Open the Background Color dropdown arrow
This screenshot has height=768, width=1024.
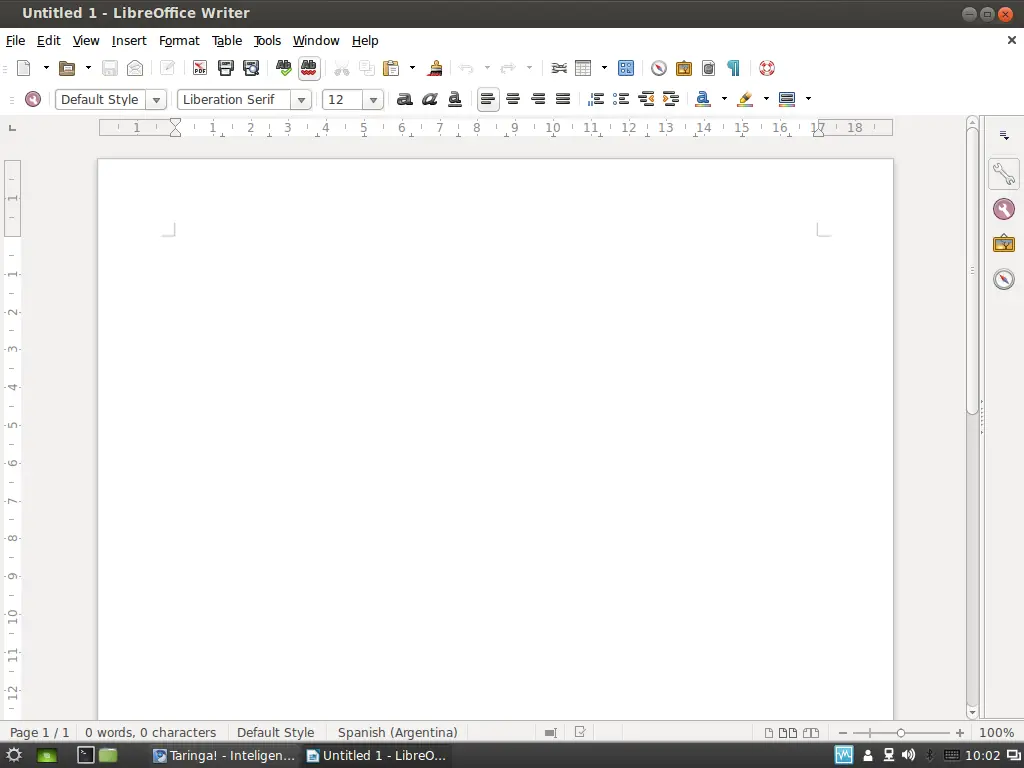808,99
